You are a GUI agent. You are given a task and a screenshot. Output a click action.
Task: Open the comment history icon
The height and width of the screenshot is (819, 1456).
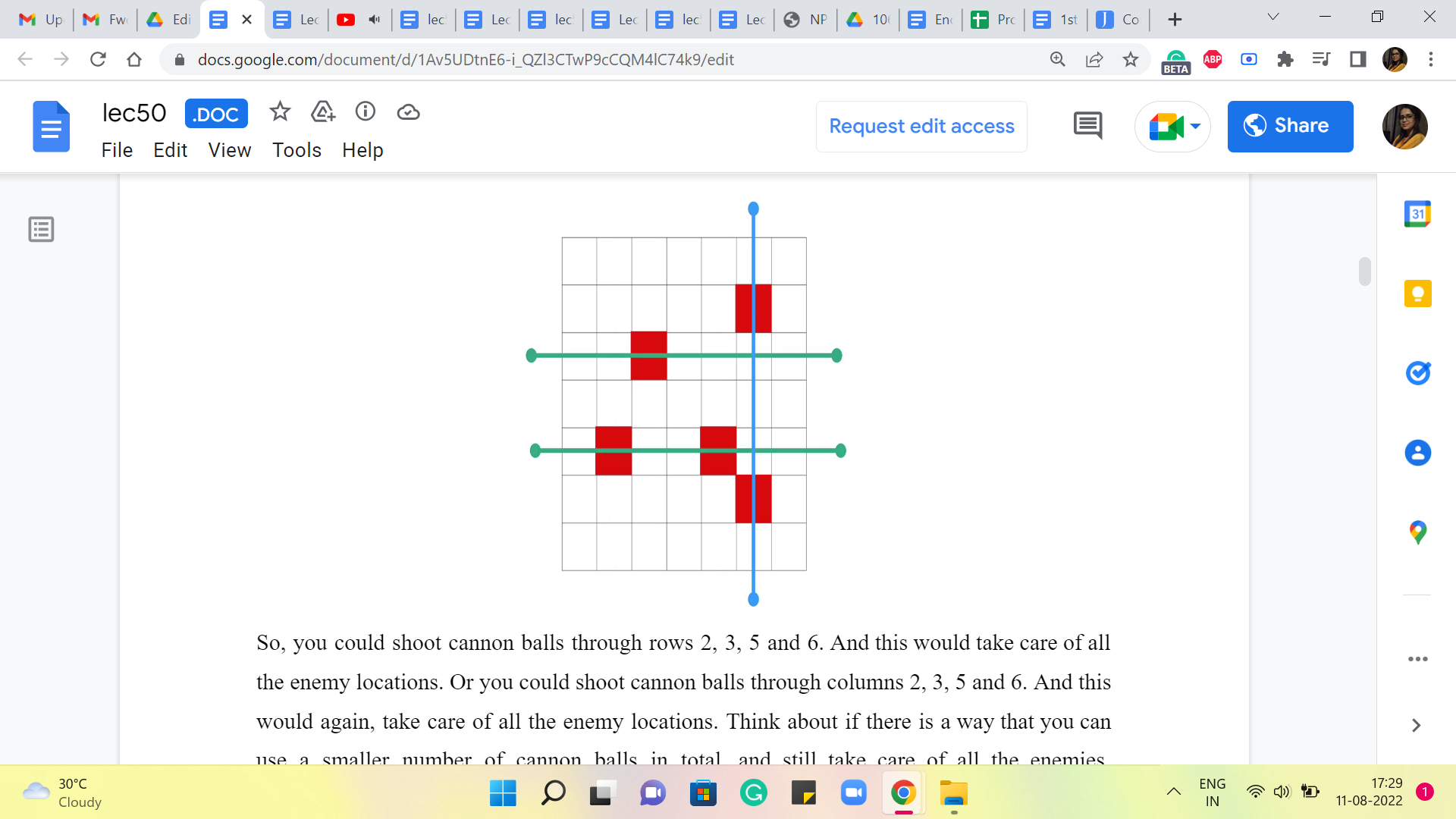click(1087, 126)
